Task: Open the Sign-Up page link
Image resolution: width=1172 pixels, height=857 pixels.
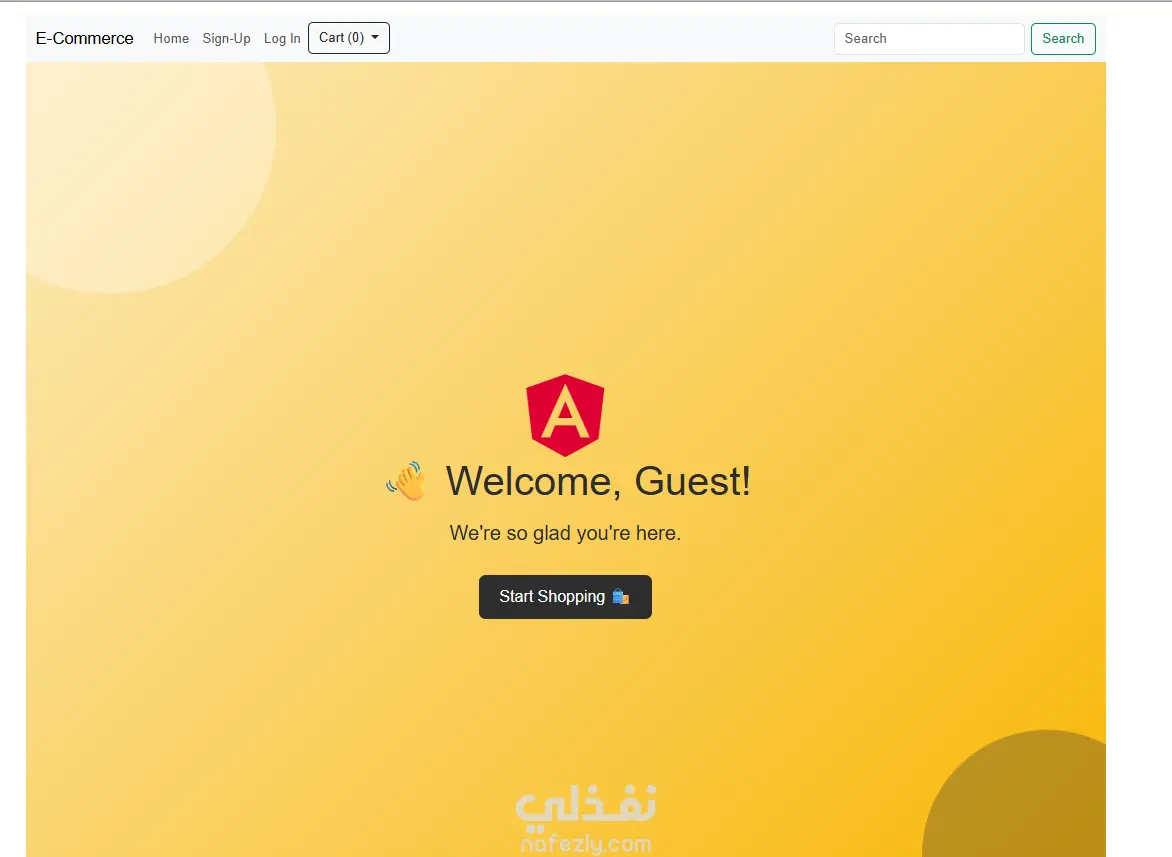Action: click(x=226, y=38)
